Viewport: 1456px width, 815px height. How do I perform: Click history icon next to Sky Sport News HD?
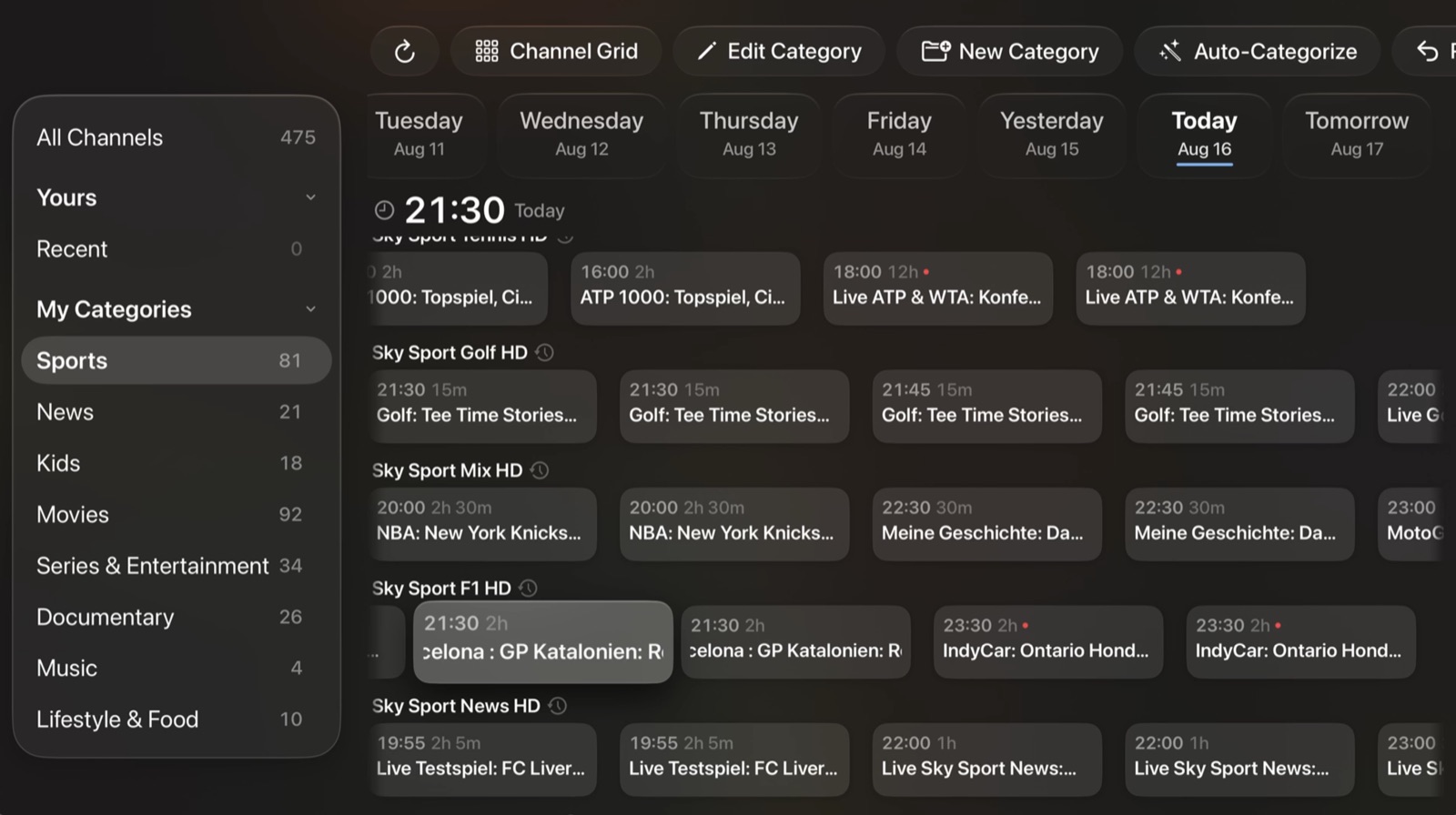click(558, 706)
